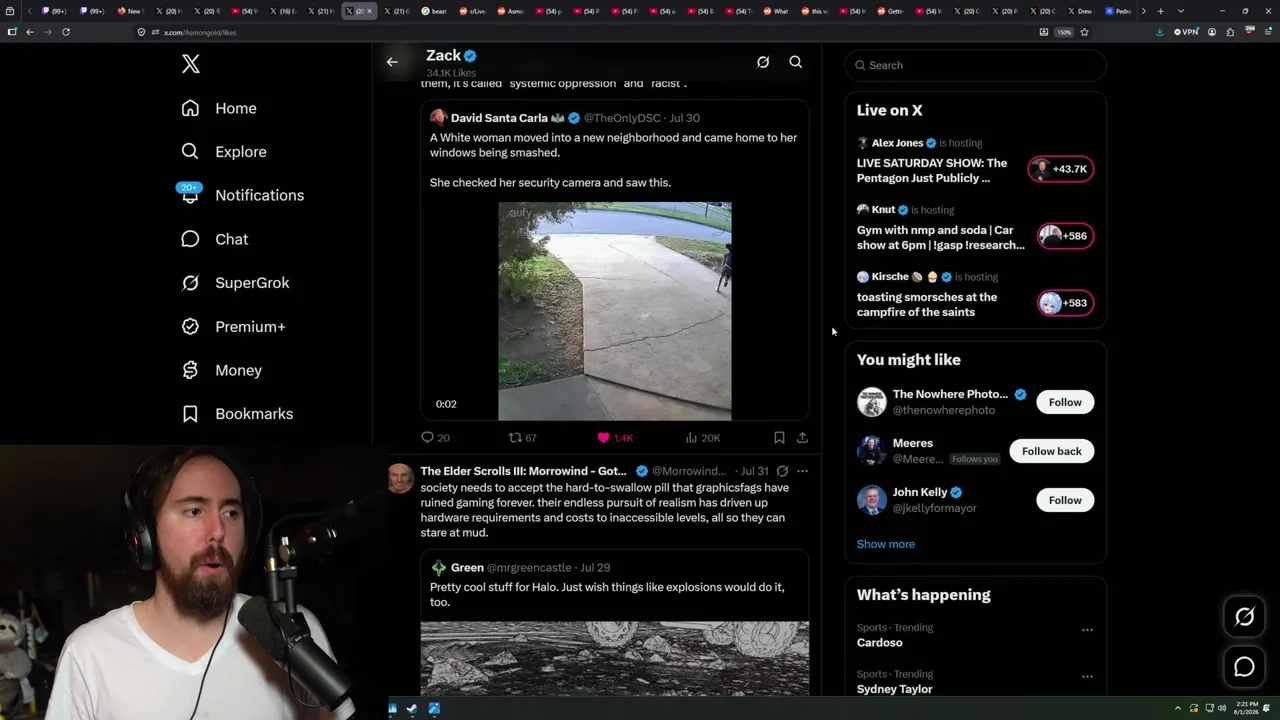The height and width of the screenshot is (720, 1280).
Task: Reload the page in the browser
Action: (x=66, y=32)
